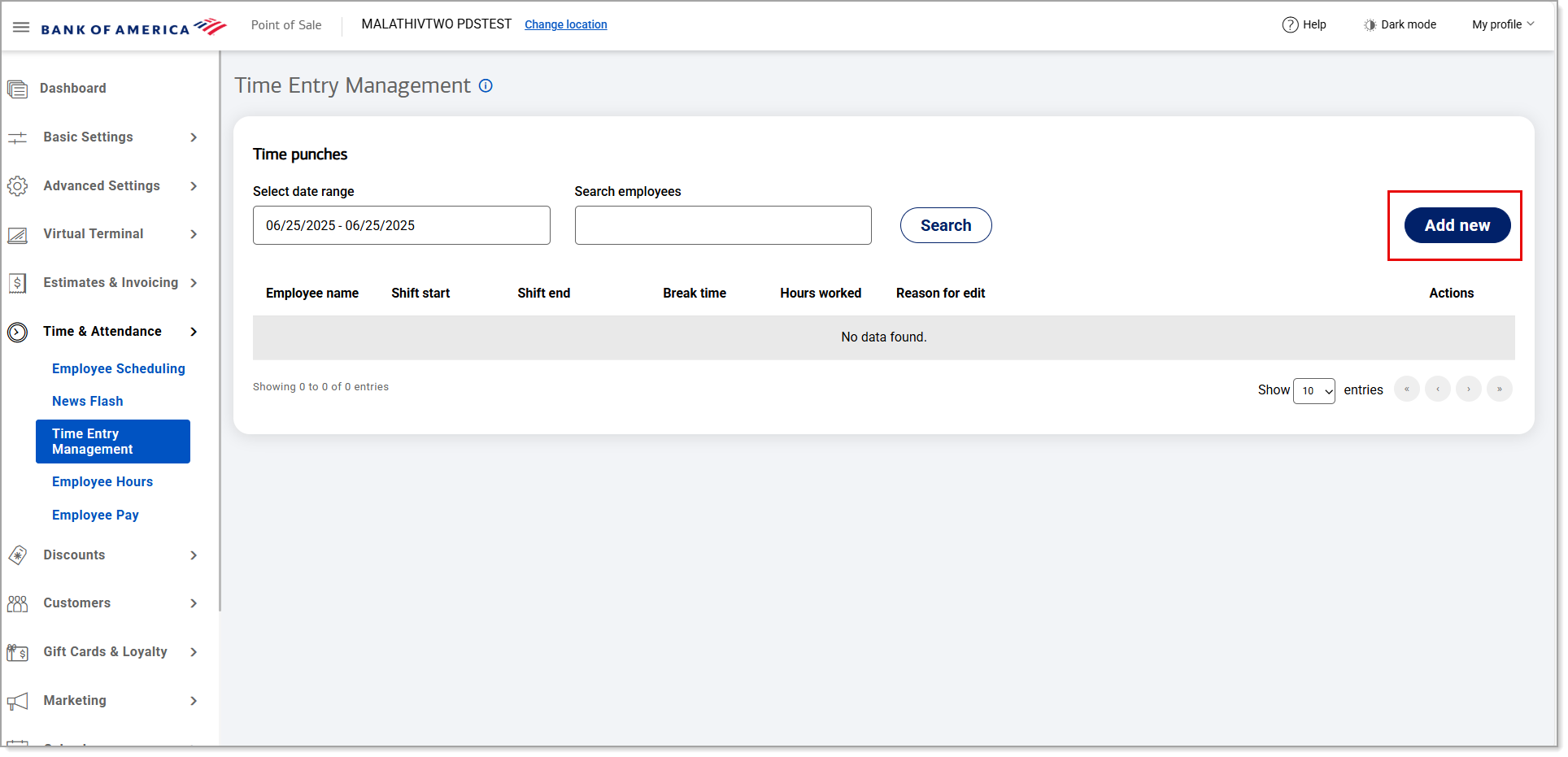The image size is (1568, 757).
Task: Expand the Discounts chevron
Action: pos(194,555)
